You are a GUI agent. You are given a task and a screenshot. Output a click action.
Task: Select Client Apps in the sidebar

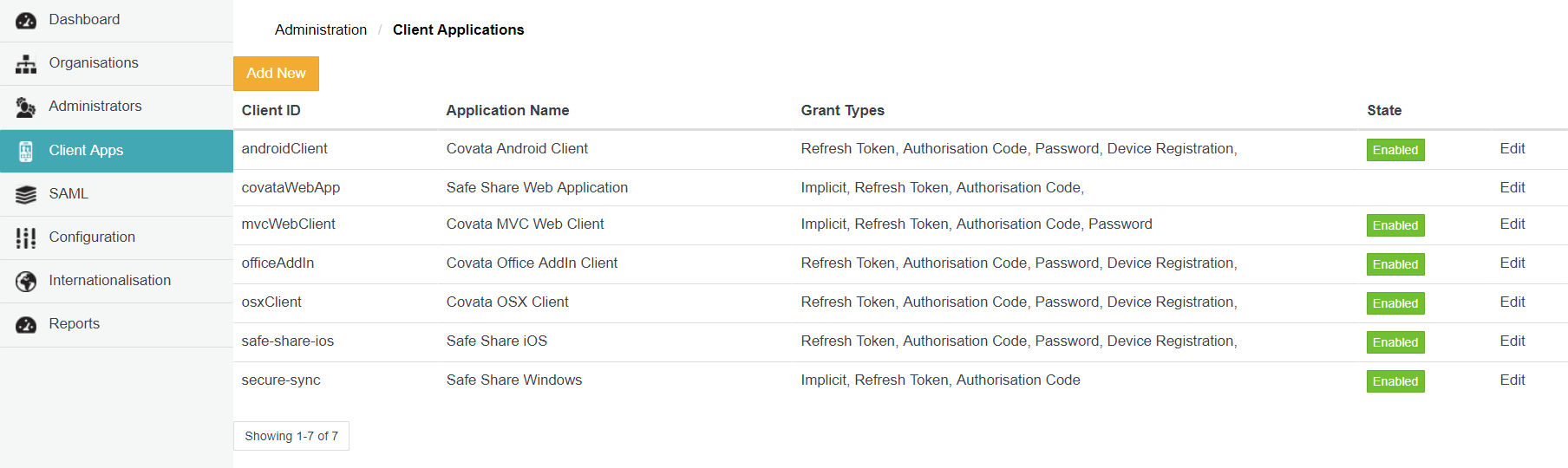pos(116,151)
